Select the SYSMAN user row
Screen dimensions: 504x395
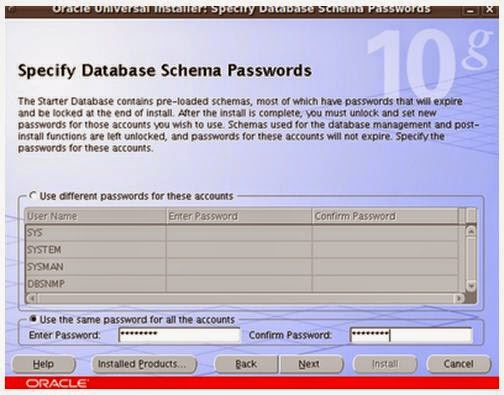click(242, 267)
